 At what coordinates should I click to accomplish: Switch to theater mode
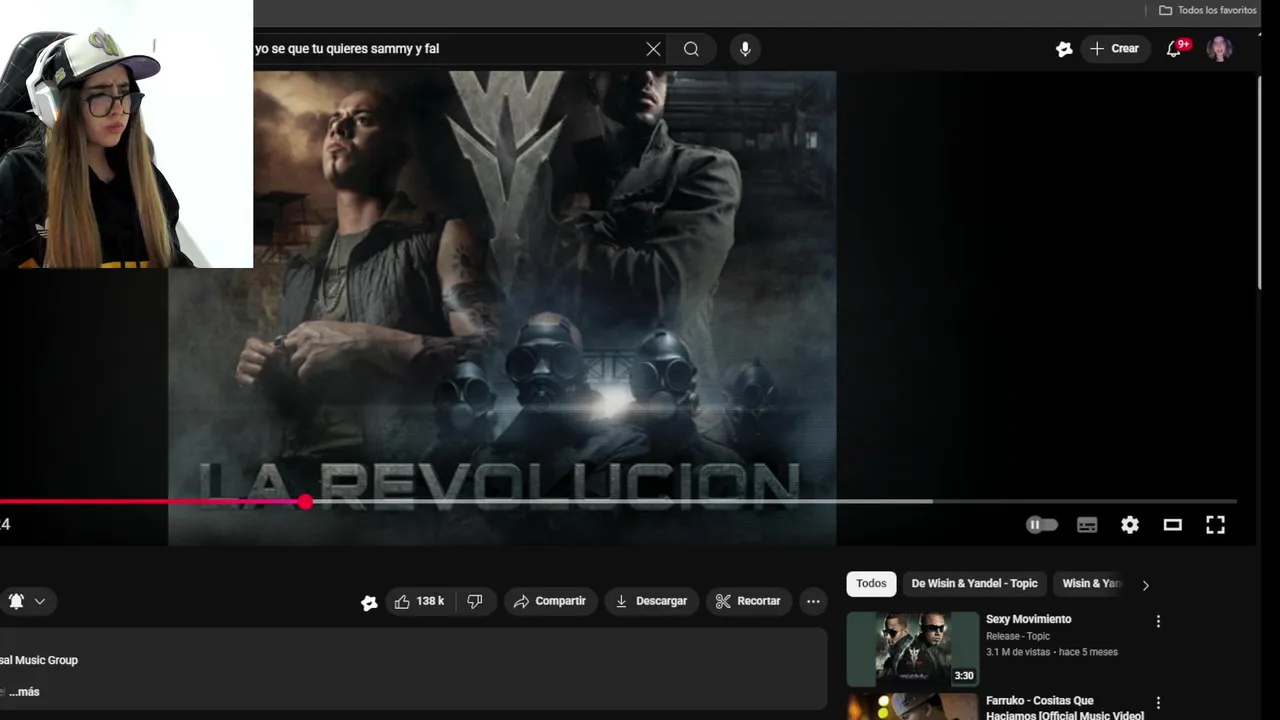coord(1173,525)
